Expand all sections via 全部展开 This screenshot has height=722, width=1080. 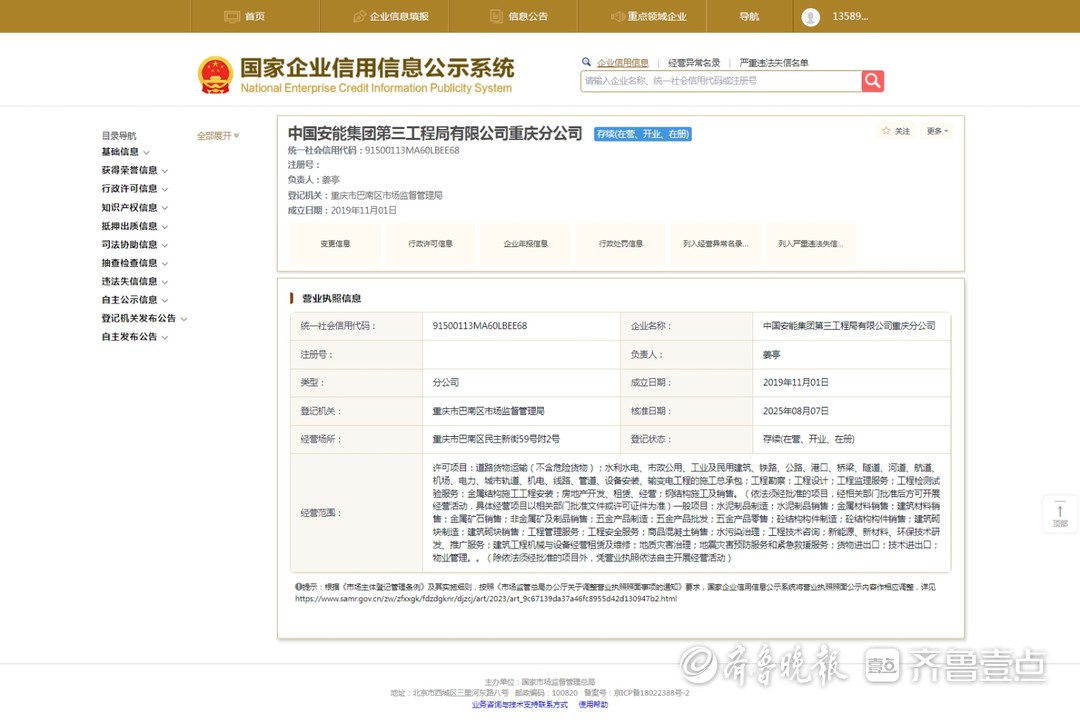point(218,136)
